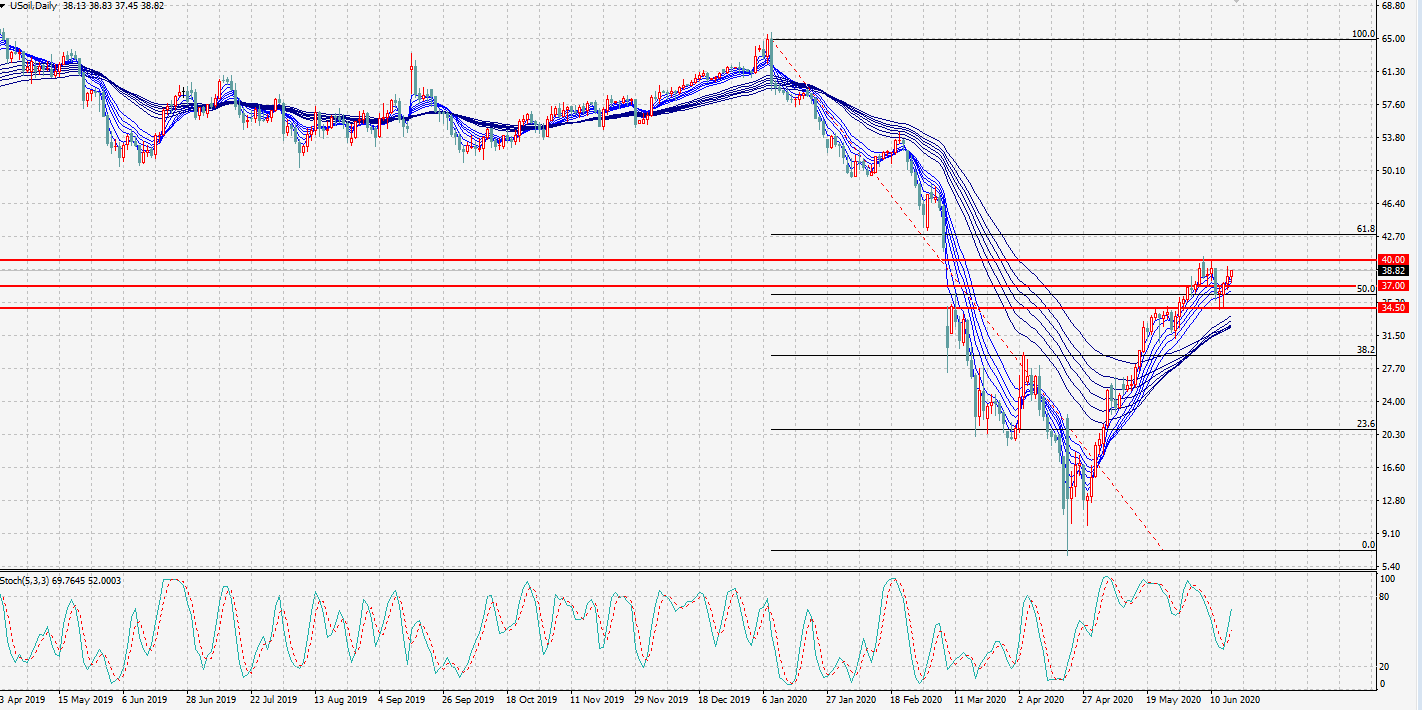Viewport: 1422px width, 710px height.
Task: Click the 10 Jun 2020 date label
Action: coord(1235,700)
